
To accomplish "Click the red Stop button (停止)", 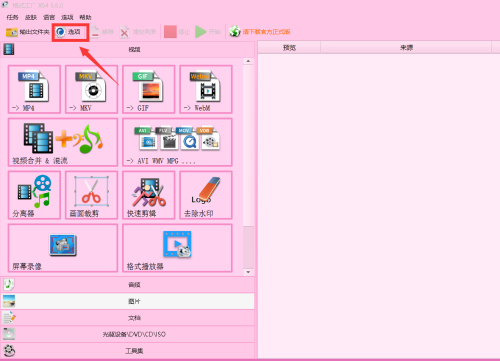I will (x=177, y=32).
